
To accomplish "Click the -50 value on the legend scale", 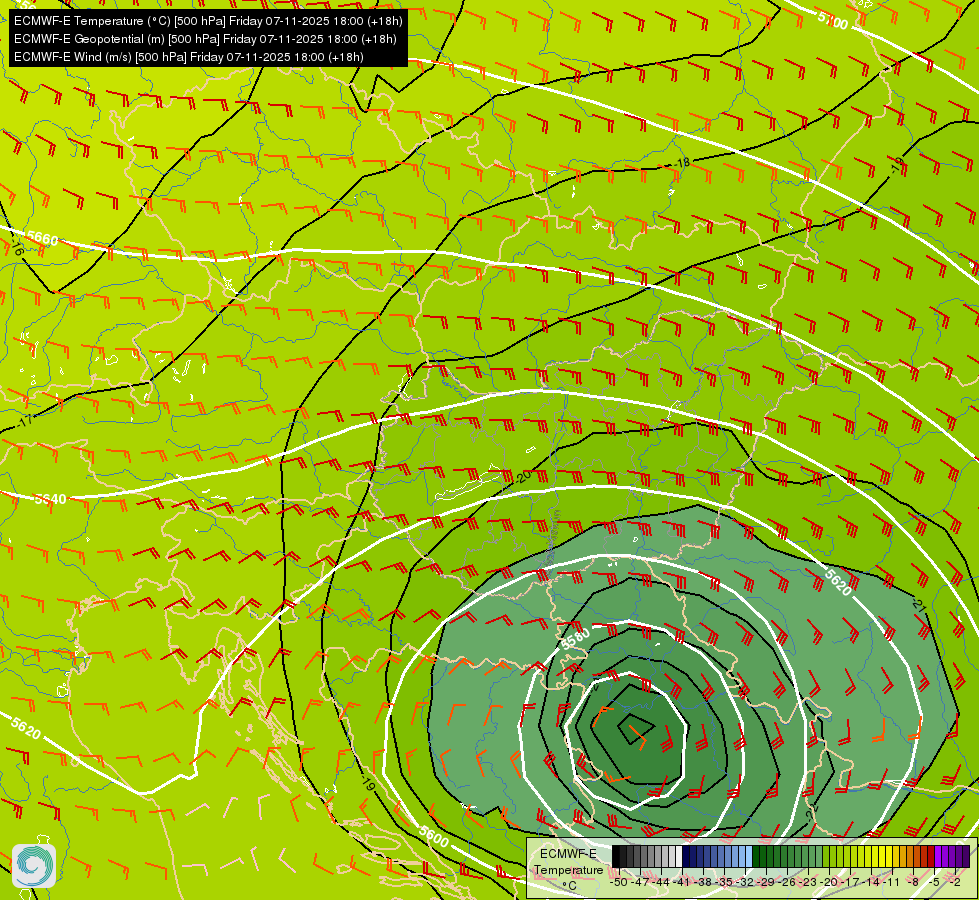I will click(619, 883).
